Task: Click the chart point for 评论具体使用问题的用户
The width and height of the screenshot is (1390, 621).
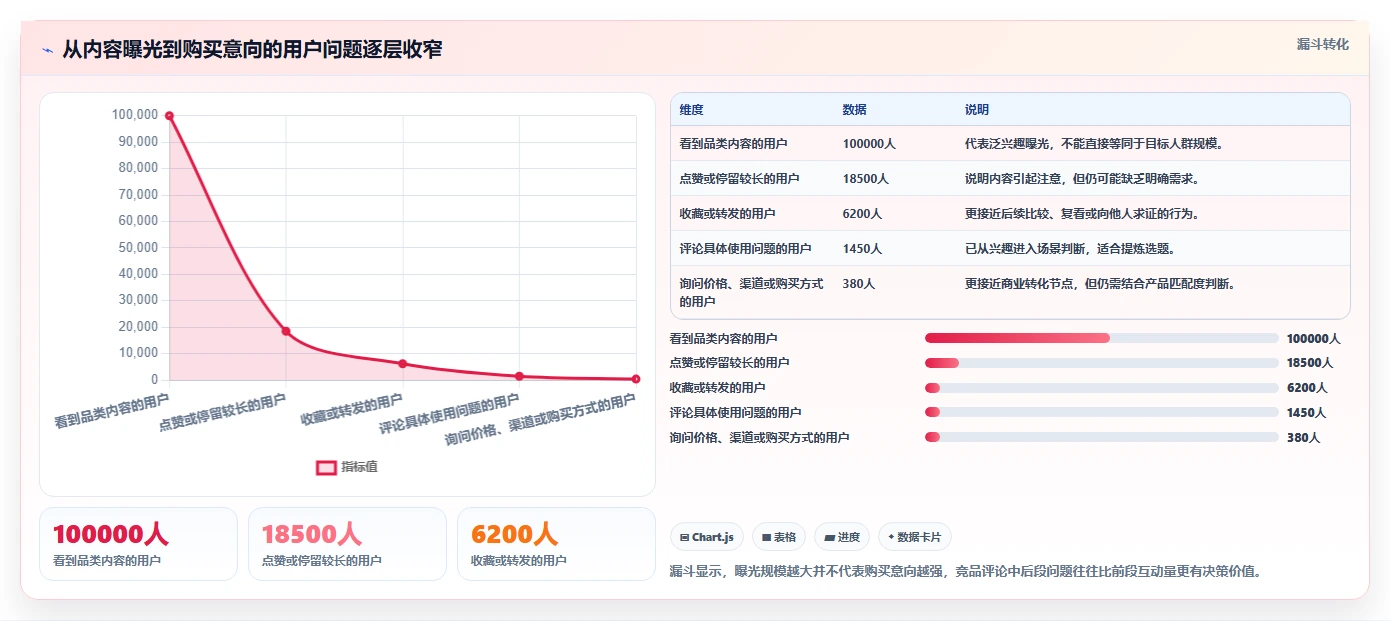Action: (519, 376)
